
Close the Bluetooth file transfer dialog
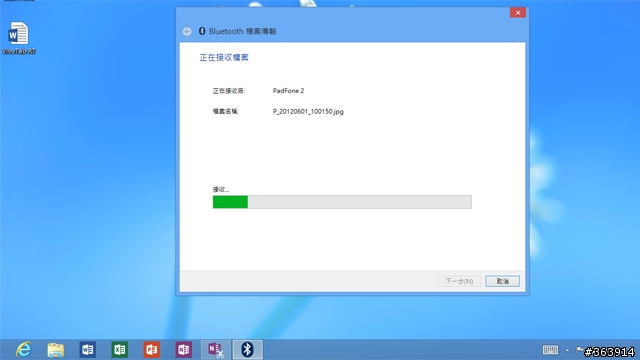coord(518,13)
